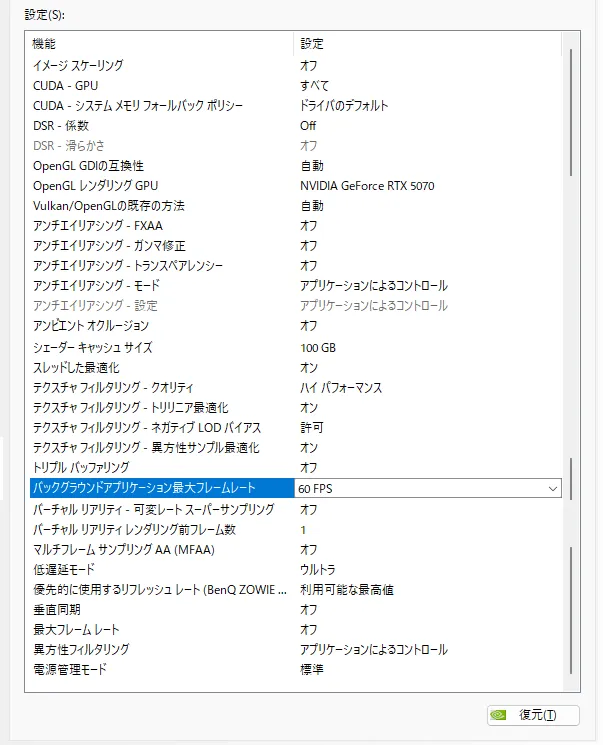This screenshot has width=603, height=745.
Task: Select マルチフレーム サンプリング AA (MFAA) row
Action: (296, 550)
